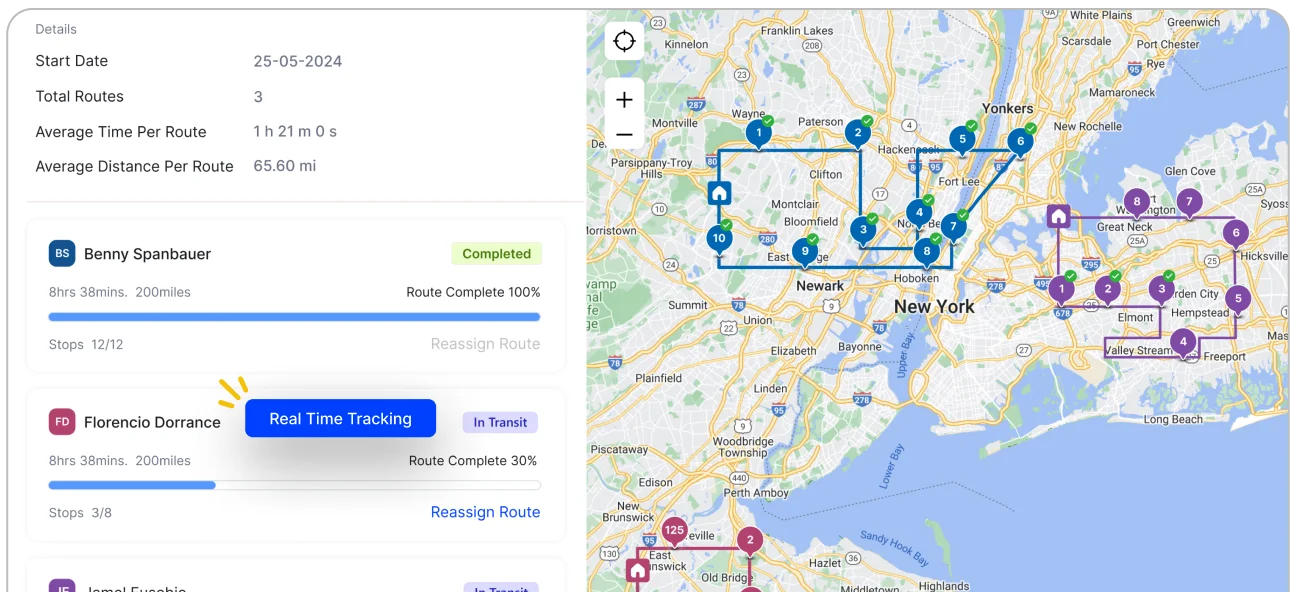Click Route Complete 100% text
The height and width of the screenshot is (592, 1296).
click(x=473, y=292)
